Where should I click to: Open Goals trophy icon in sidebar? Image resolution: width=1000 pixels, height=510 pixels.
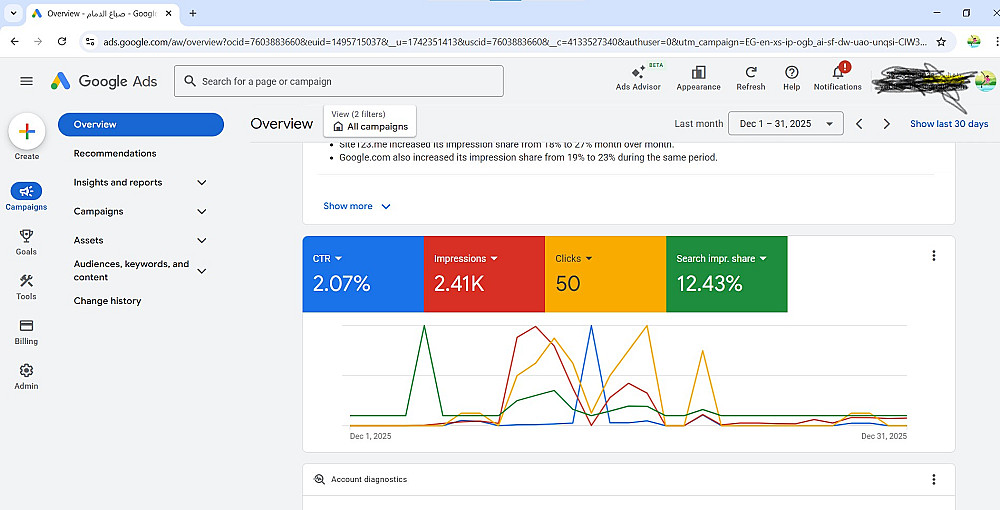[x=27, y=236]
